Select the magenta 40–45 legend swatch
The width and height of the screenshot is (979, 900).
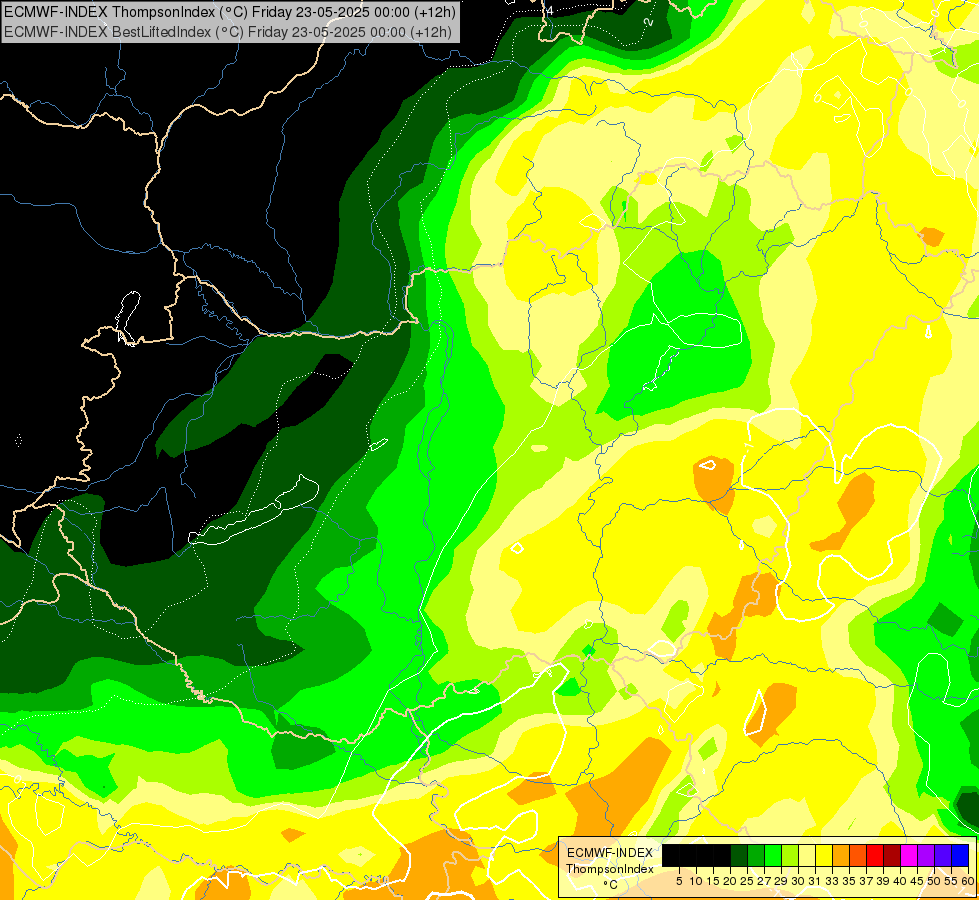909,855
